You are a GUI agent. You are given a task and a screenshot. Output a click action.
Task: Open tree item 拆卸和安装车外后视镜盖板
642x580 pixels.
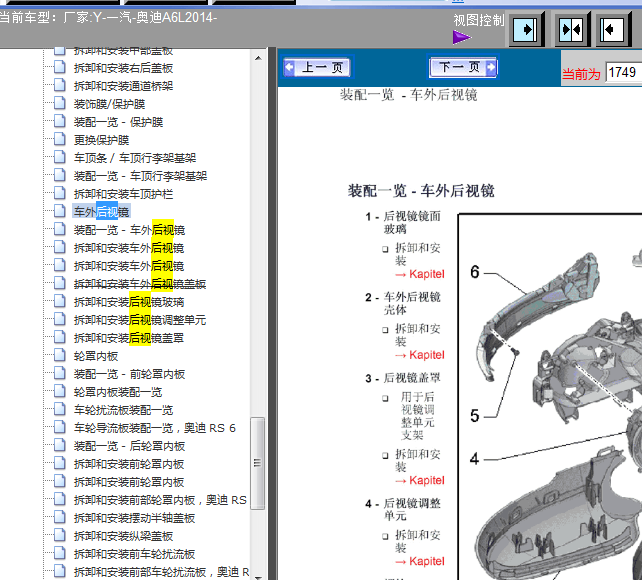coord(140,284)
